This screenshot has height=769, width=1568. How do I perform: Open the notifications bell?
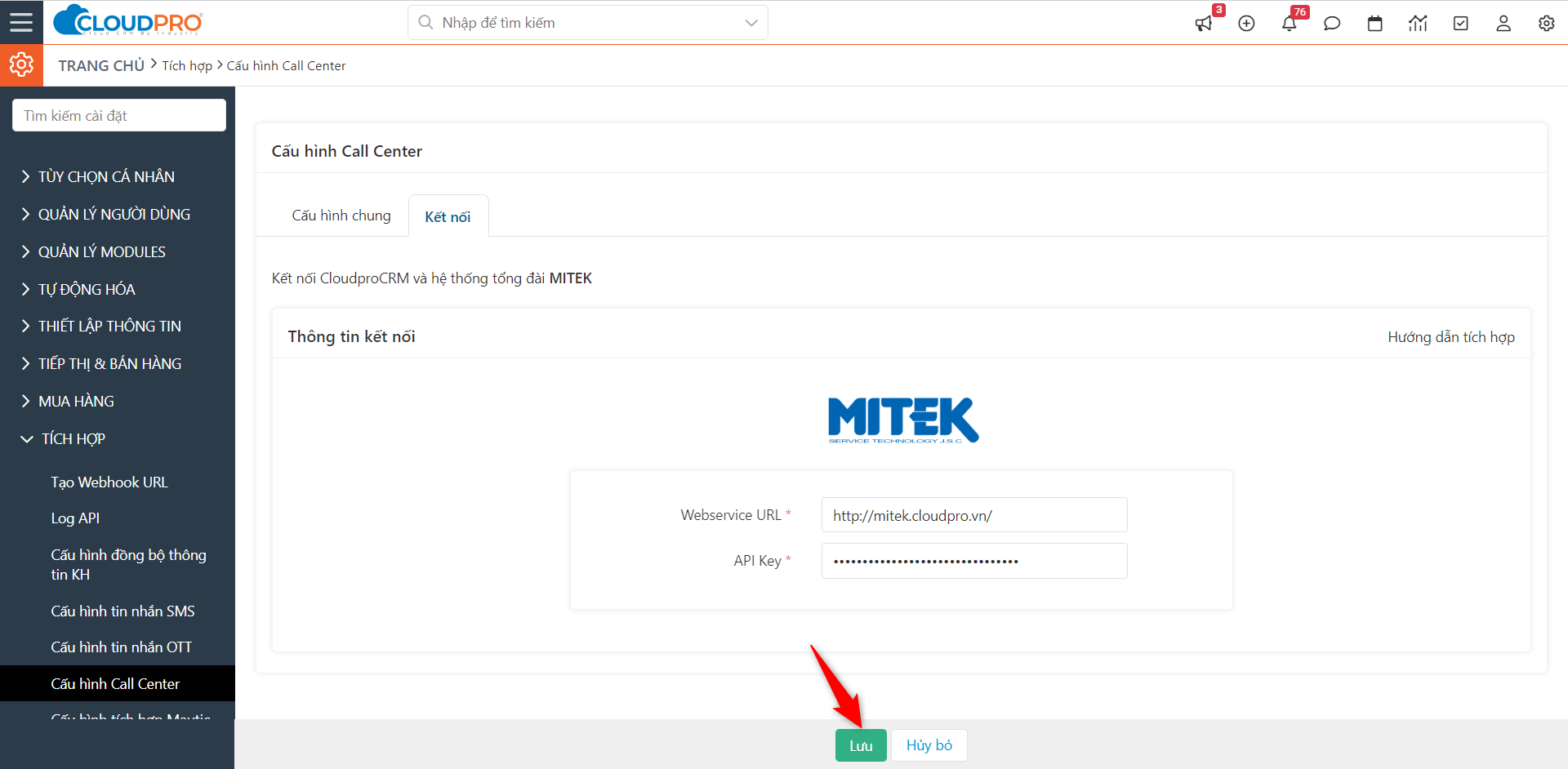click(1290, 24)
